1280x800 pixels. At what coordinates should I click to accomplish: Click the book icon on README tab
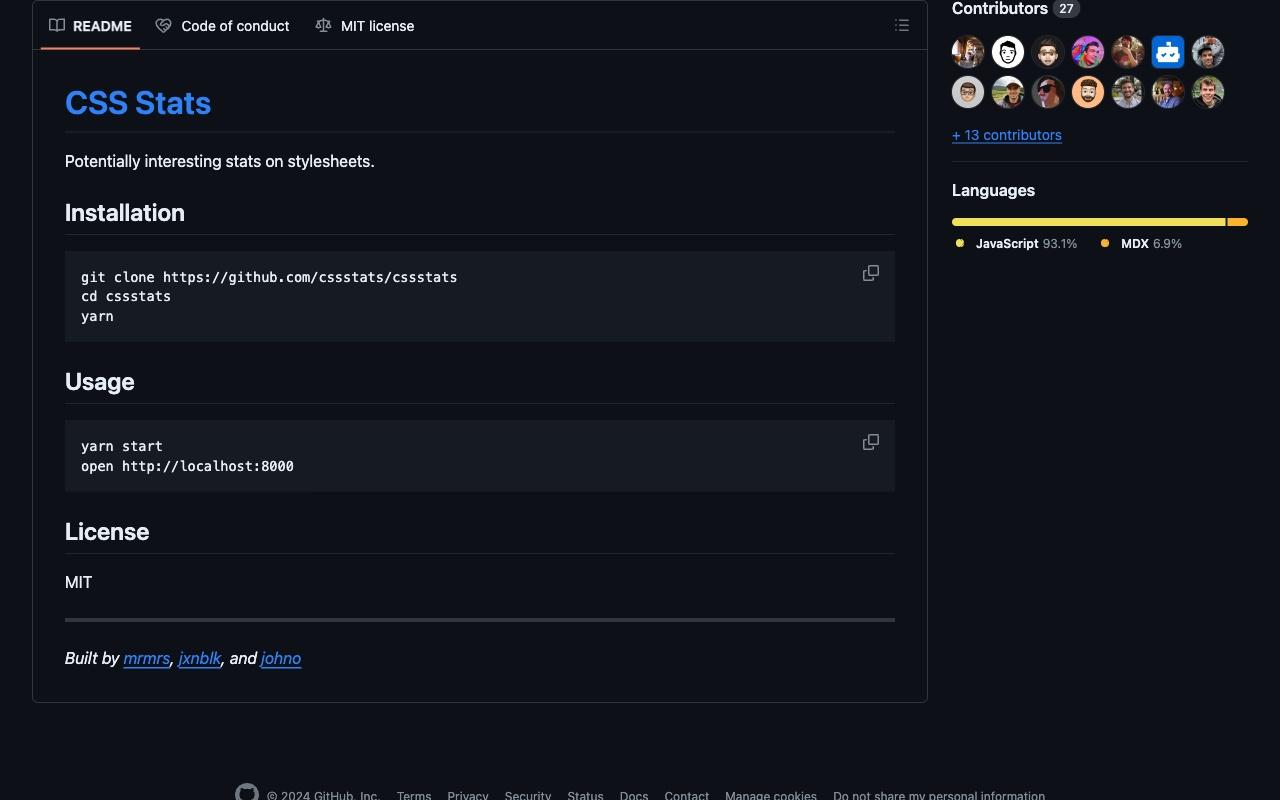point(57,25)
